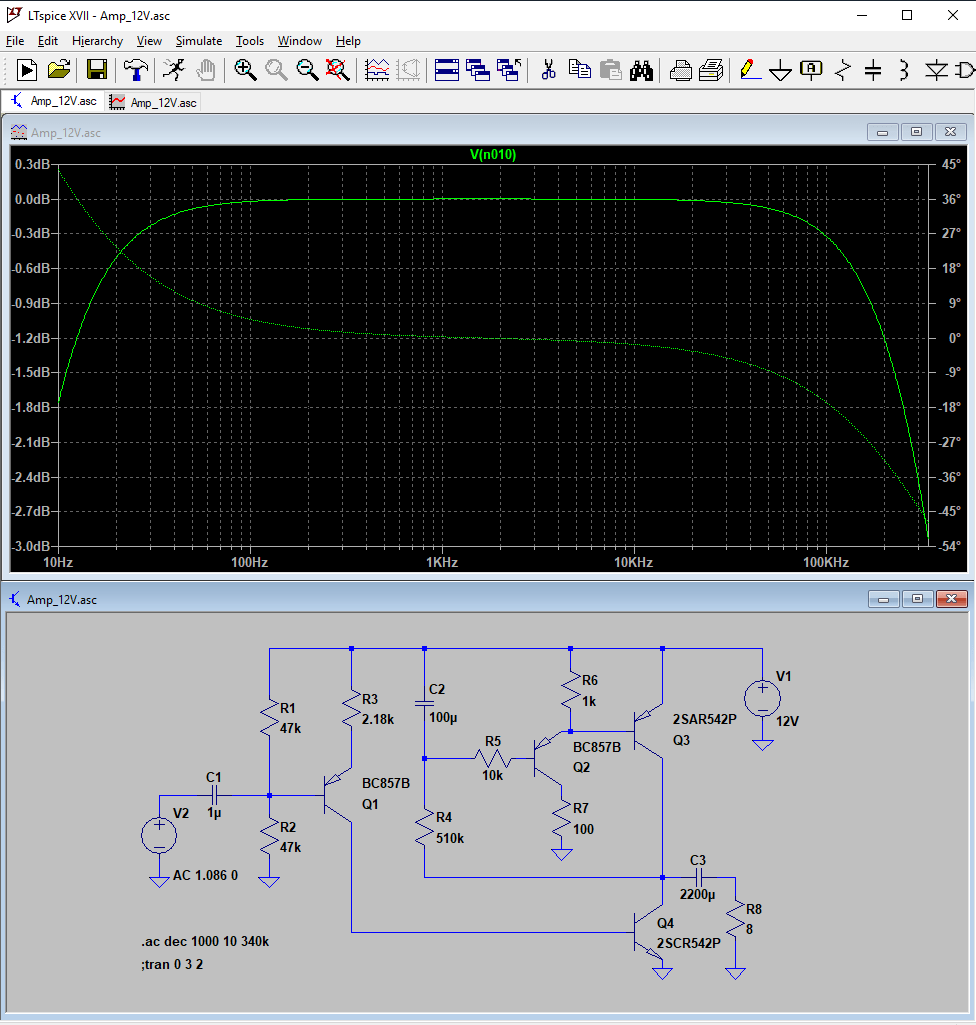
Task: Click the Zoom In magnifier with plus
Action: 245,70
